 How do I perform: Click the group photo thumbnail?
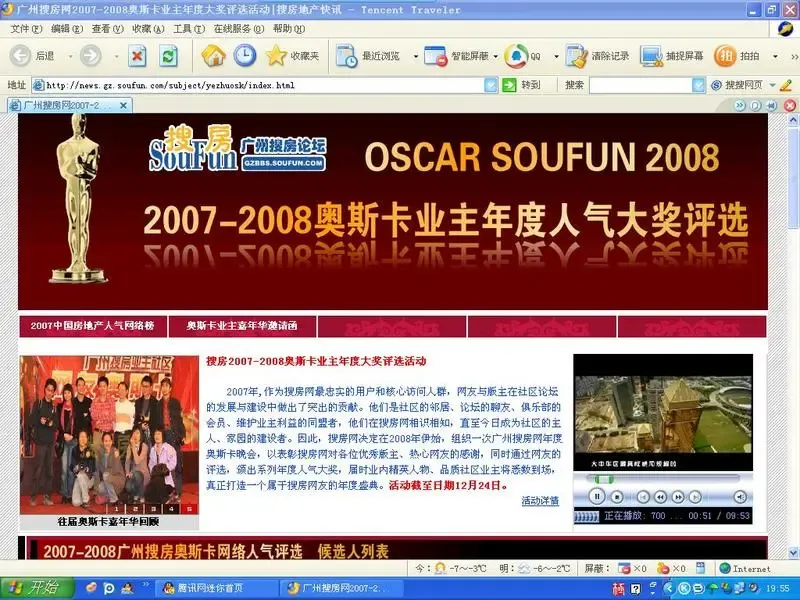click(109, 435)
